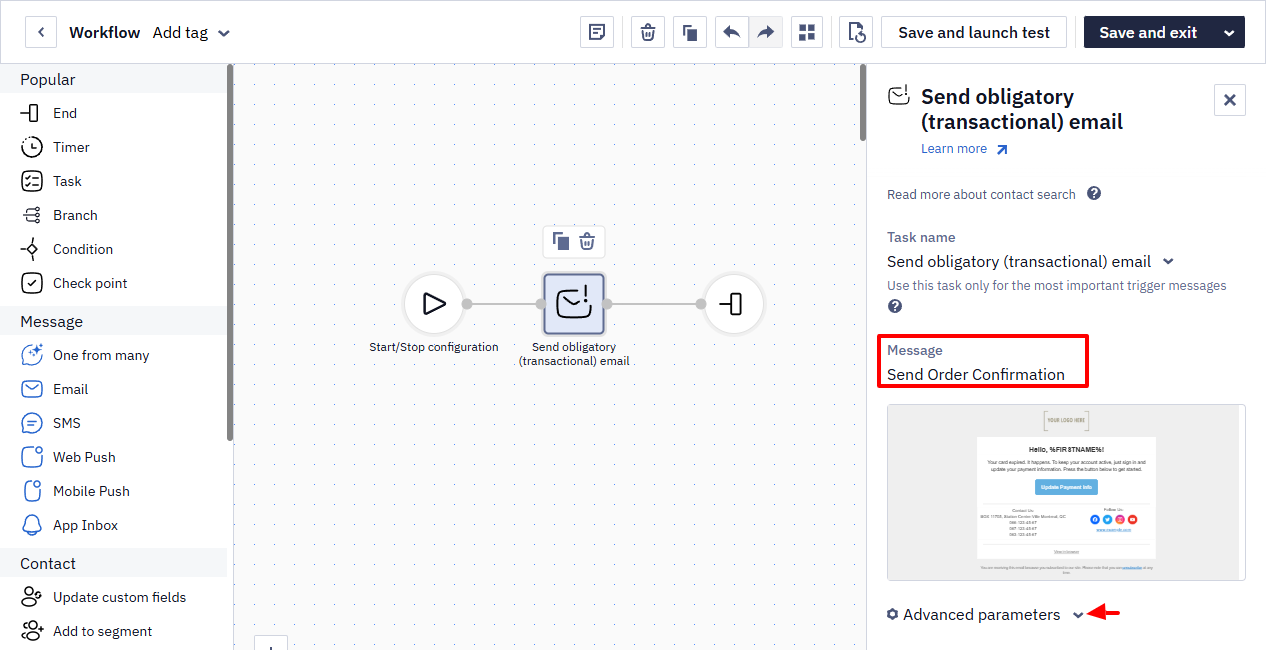1266x650 pixels.
Task: Open the Task name dropdown
Action: [1030, 261]
